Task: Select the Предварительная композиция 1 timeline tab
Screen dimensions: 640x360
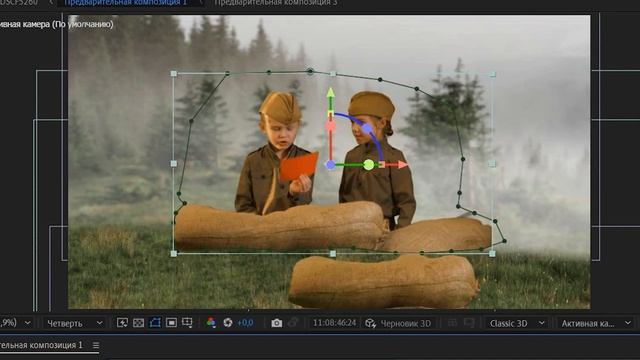Action: [x=41, y=345]
